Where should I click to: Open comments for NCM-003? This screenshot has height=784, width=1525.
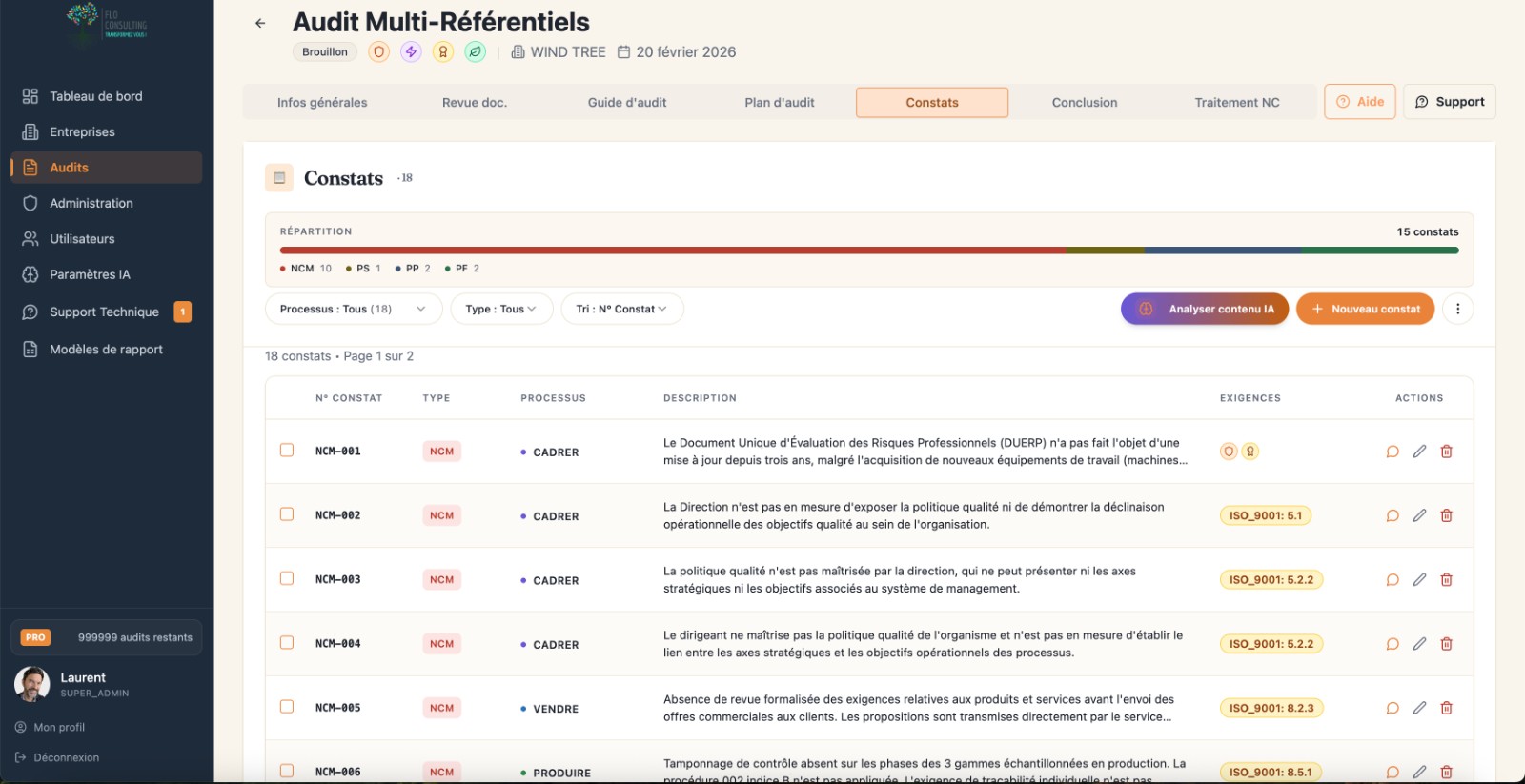click(1393, 579)
